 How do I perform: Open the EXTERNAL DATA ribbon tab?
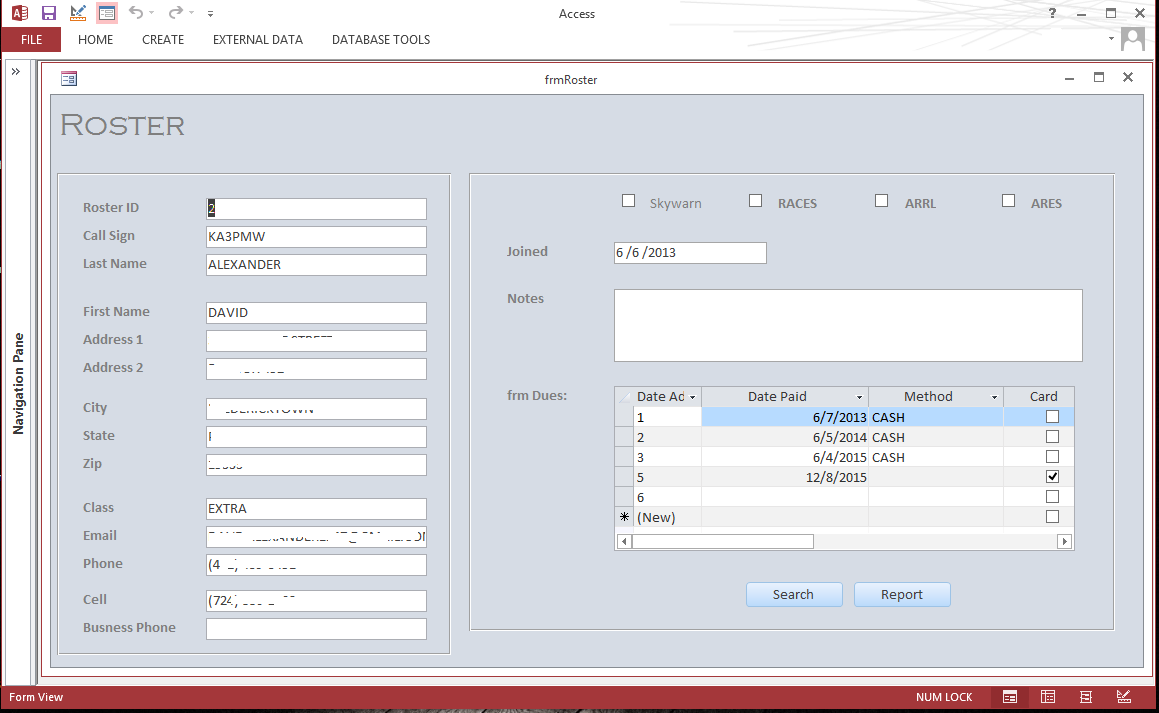pyautogui.click(x=257, y=40)
